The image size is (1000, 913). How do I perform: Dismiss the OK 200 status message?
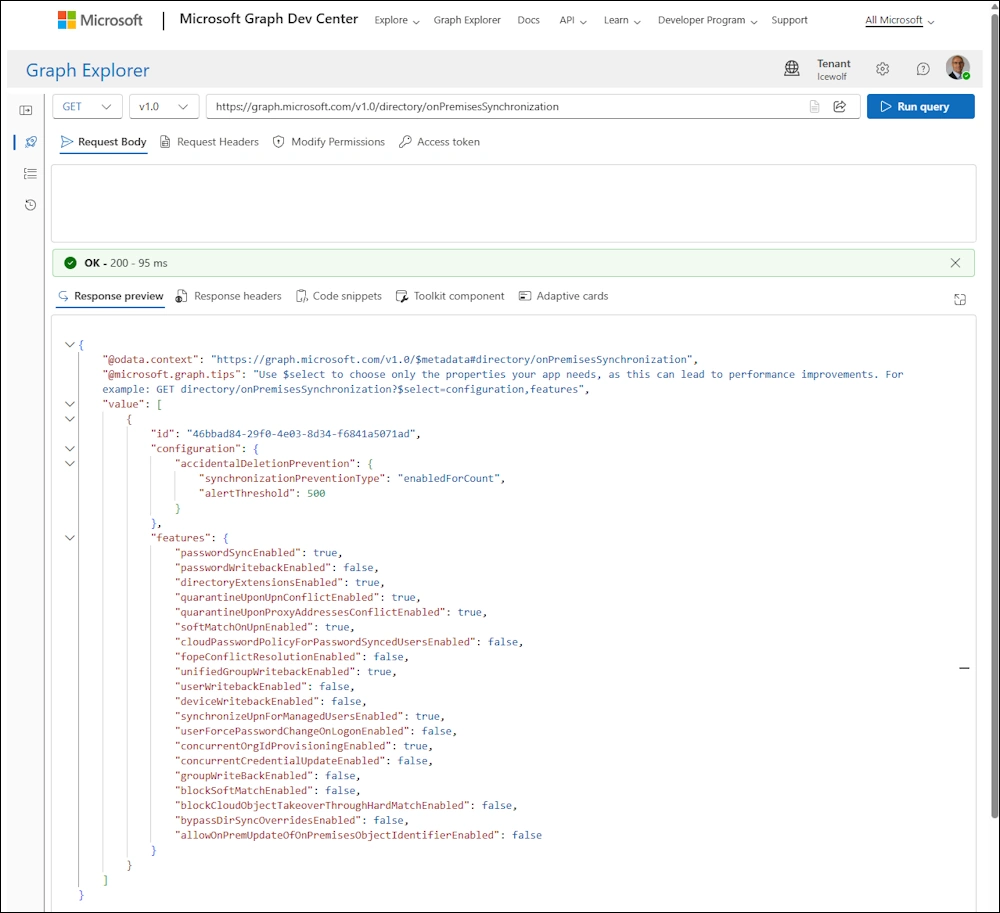[x=955, y=263]
